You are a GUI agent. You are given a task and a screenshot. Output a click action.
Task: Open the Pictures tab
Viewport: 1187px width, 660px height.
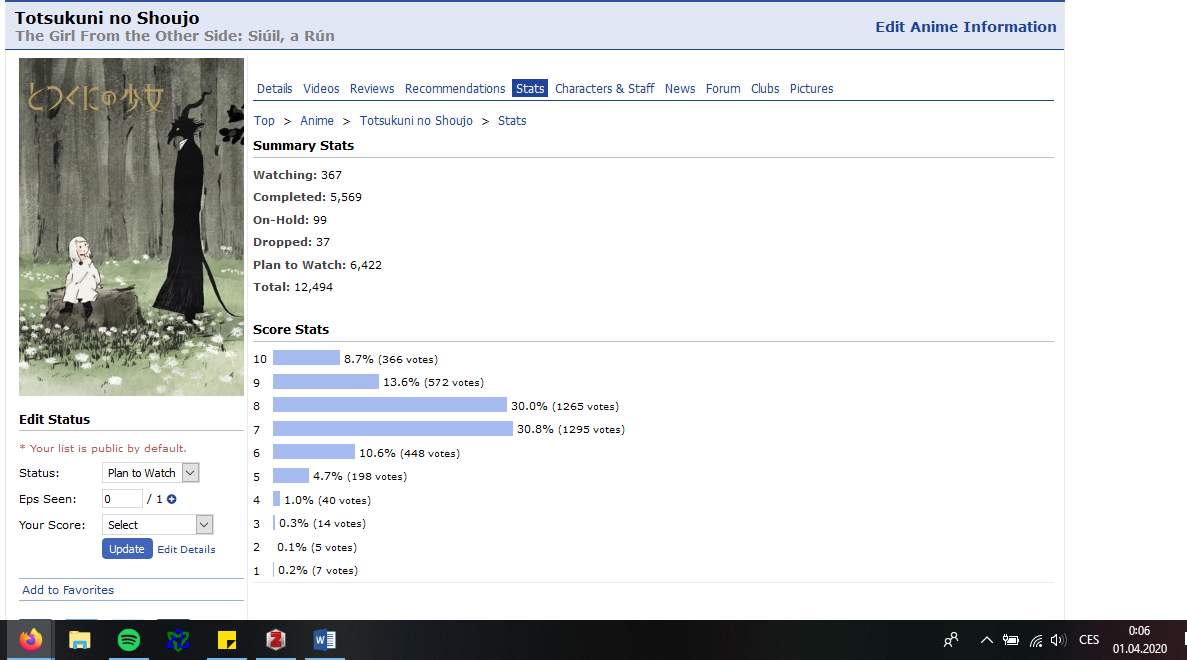[812, 89]
